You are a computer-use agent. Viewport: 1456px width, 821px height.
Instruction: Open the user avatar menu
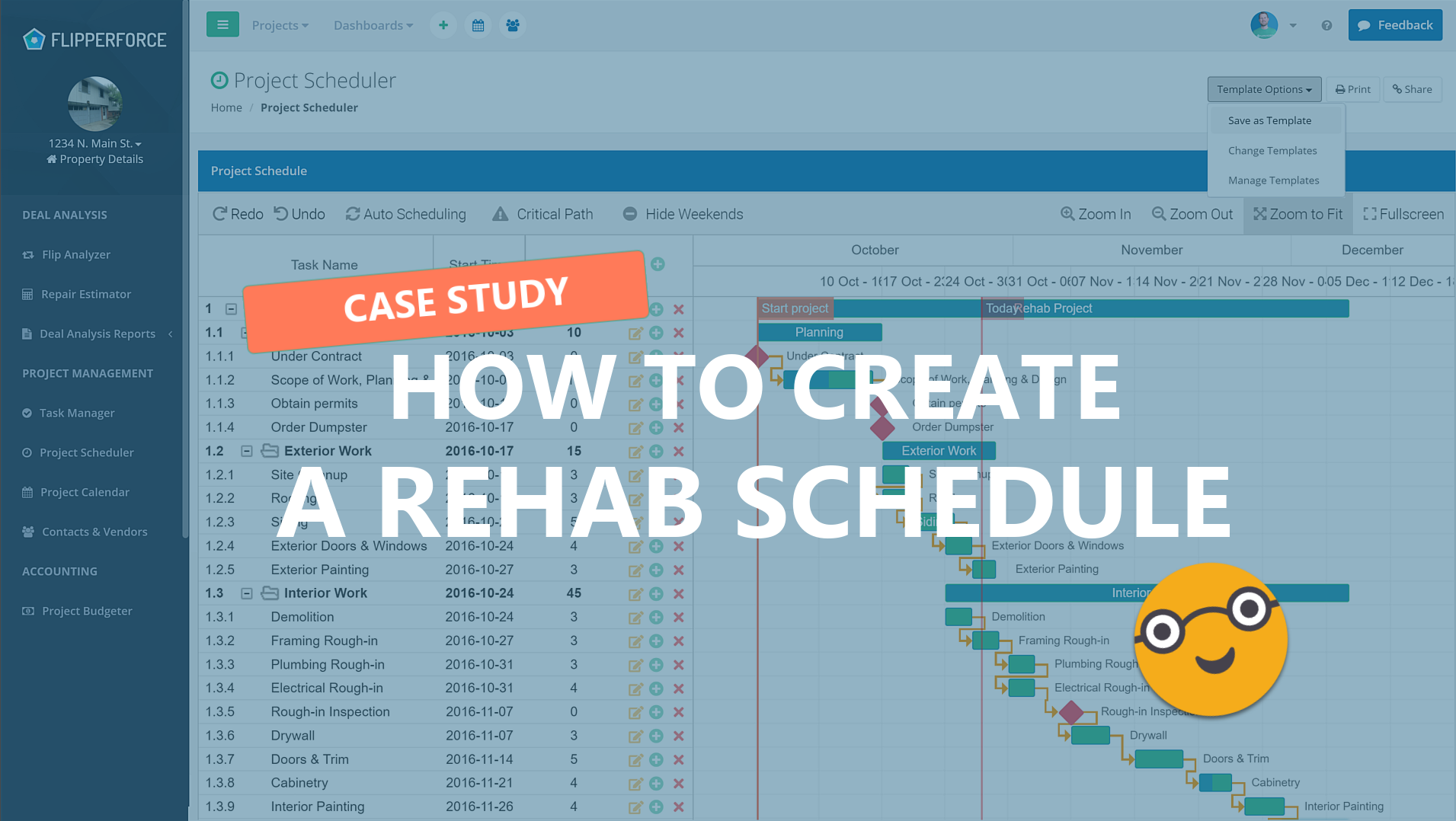(1273, 25)
